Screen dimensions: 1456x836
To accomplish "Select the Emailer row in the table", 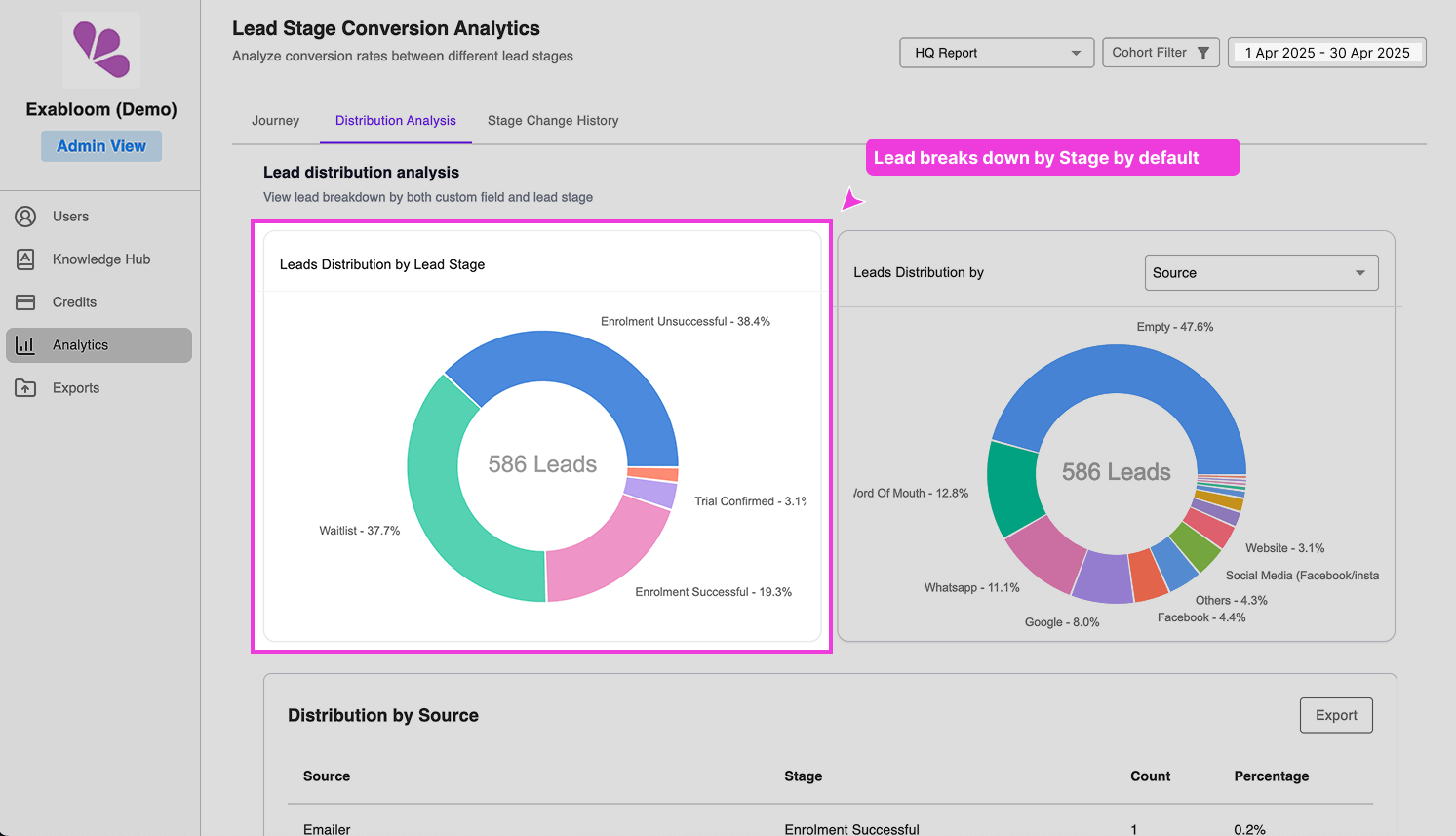I will click(x=326, y=829).
